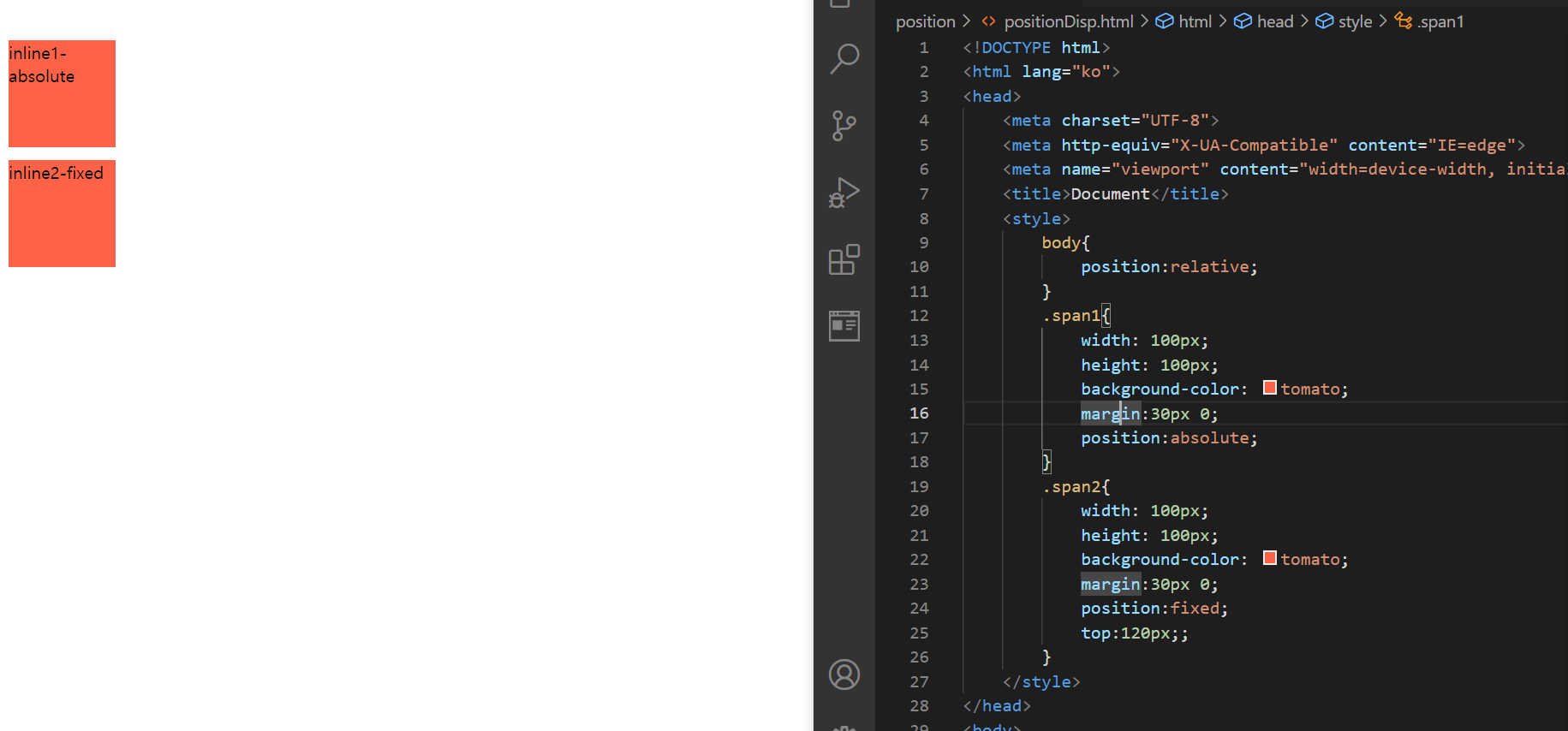Click 'position:relative;' on line 10
The width and height of the screenshot is (1568, 731).
(x=1169, y=267)
